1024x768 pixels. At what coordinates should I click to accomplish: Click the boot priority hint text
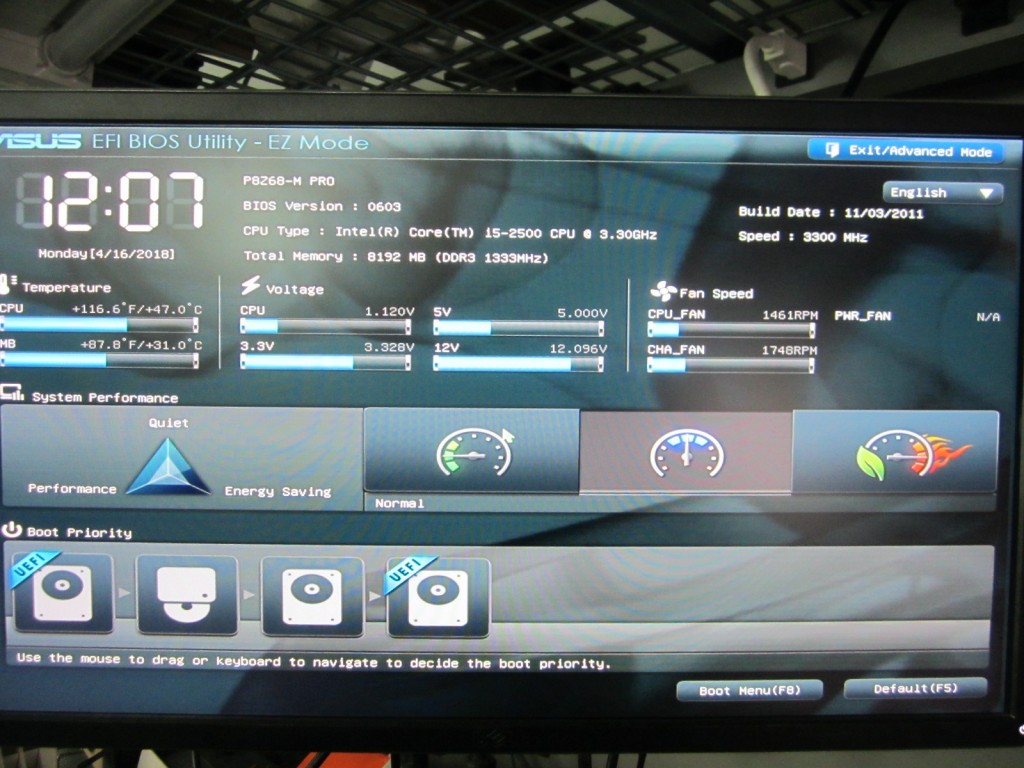click(313, 660)
